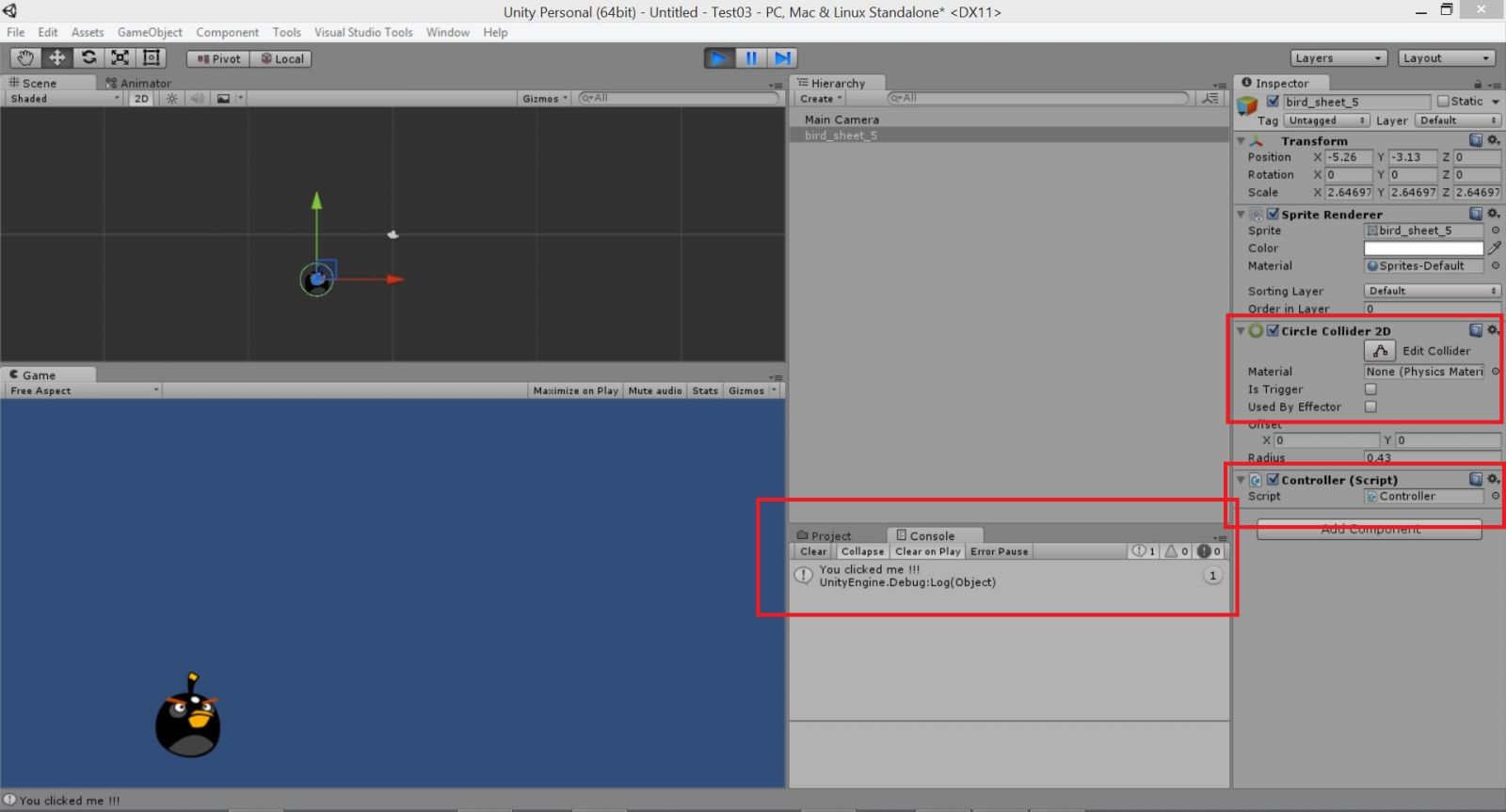Open Sprite Renderer gear menu
The width and height of the screenshot is (1506, 812).
pyautogui.click(x=1493, y=214)
